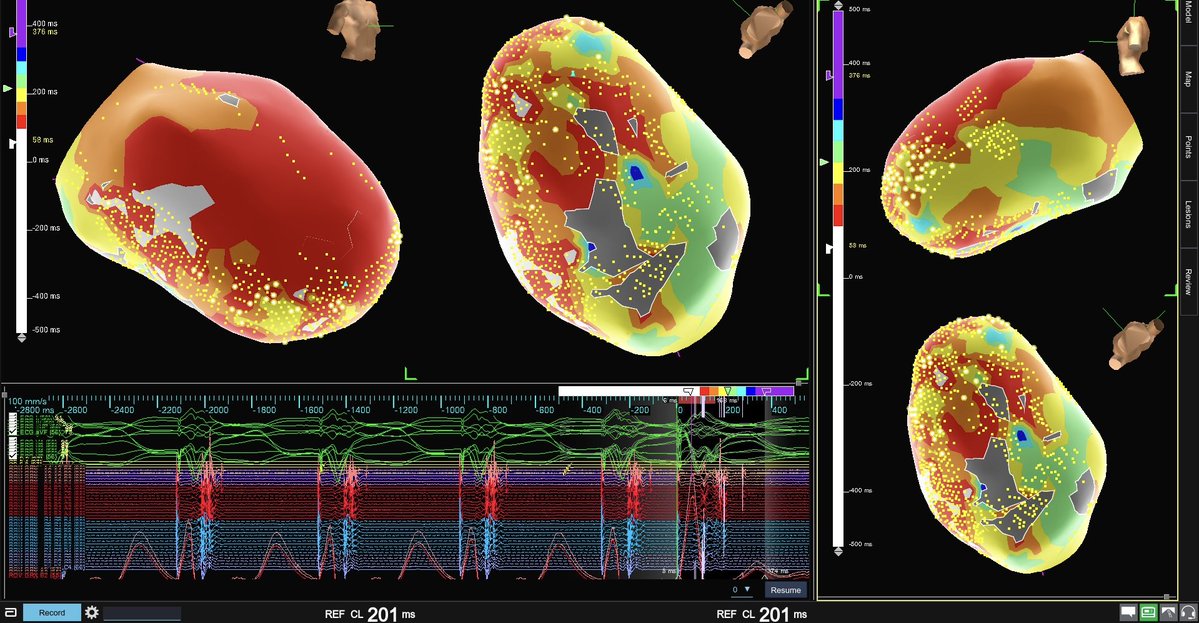Click the -1000 tick on waveform time ruler
Screen dimensions: 1199x623
click(453, 410)
